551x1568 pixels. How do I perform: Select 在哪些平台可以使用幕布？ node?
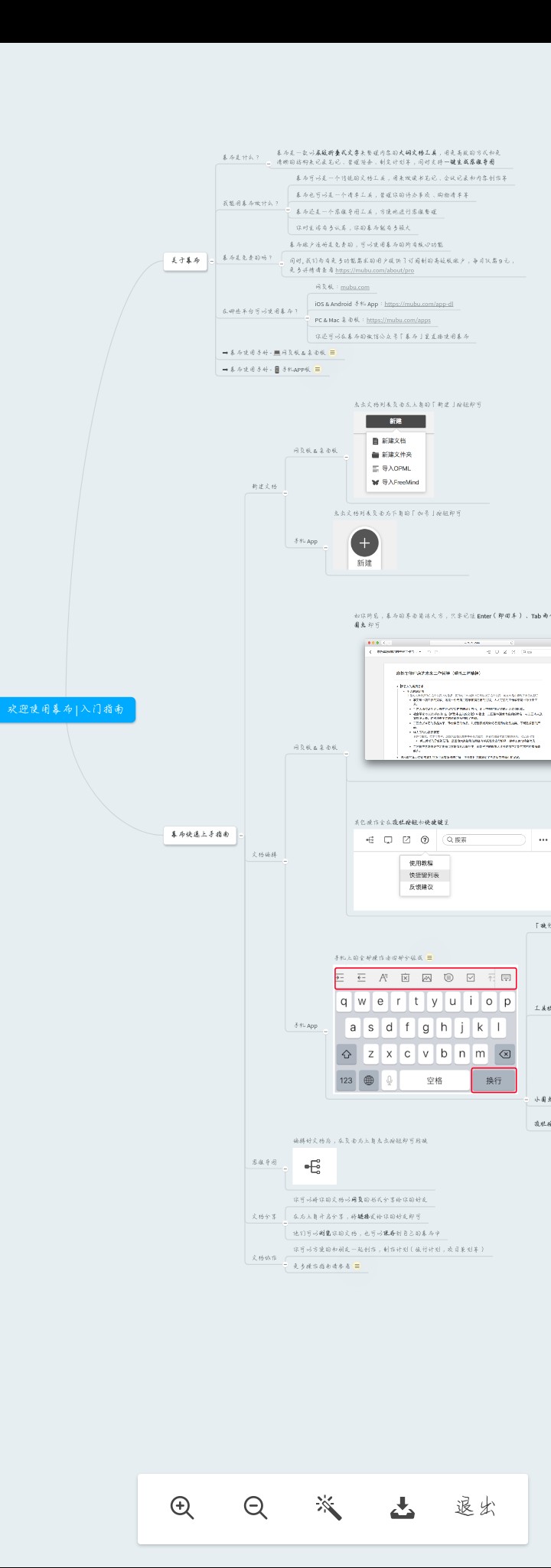[x=260, y=311]
